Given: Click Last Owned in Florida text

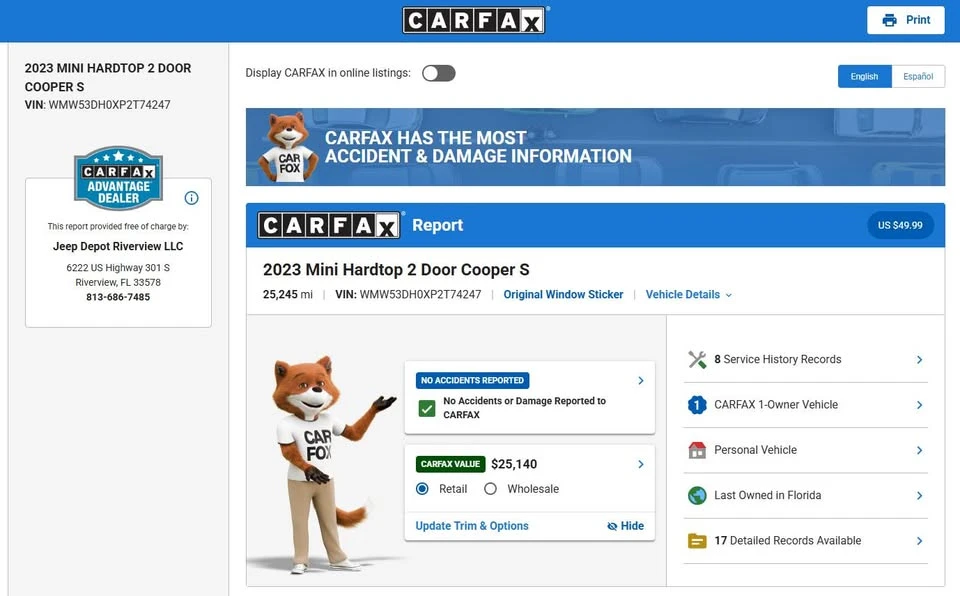Looking at the screenshot, I should tap(768, 496).
